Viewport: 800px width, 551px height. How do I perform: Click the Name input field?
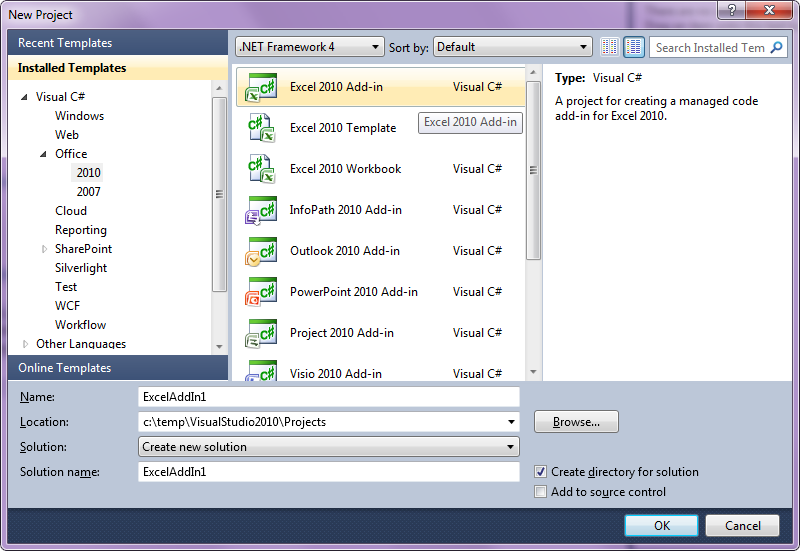coord(329,397)
